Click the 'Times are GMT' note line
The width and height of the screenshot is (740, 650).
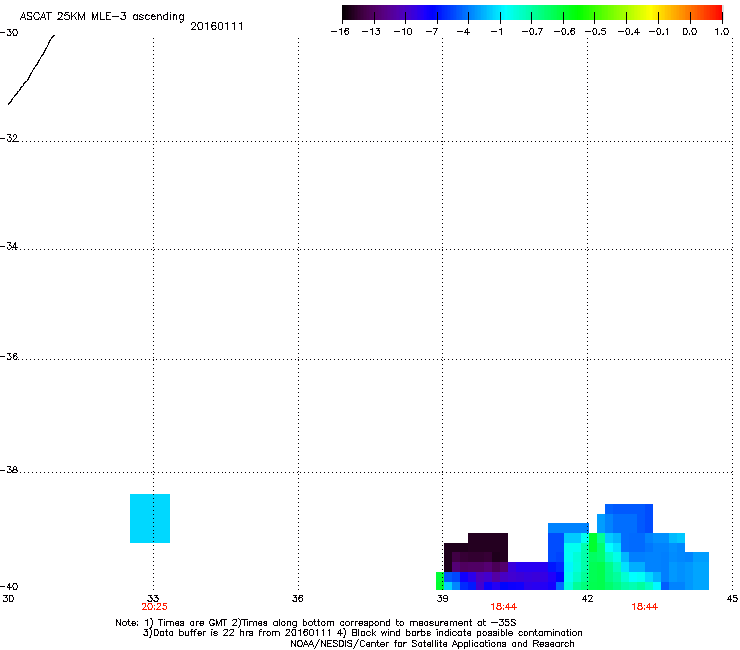(316, 623)
